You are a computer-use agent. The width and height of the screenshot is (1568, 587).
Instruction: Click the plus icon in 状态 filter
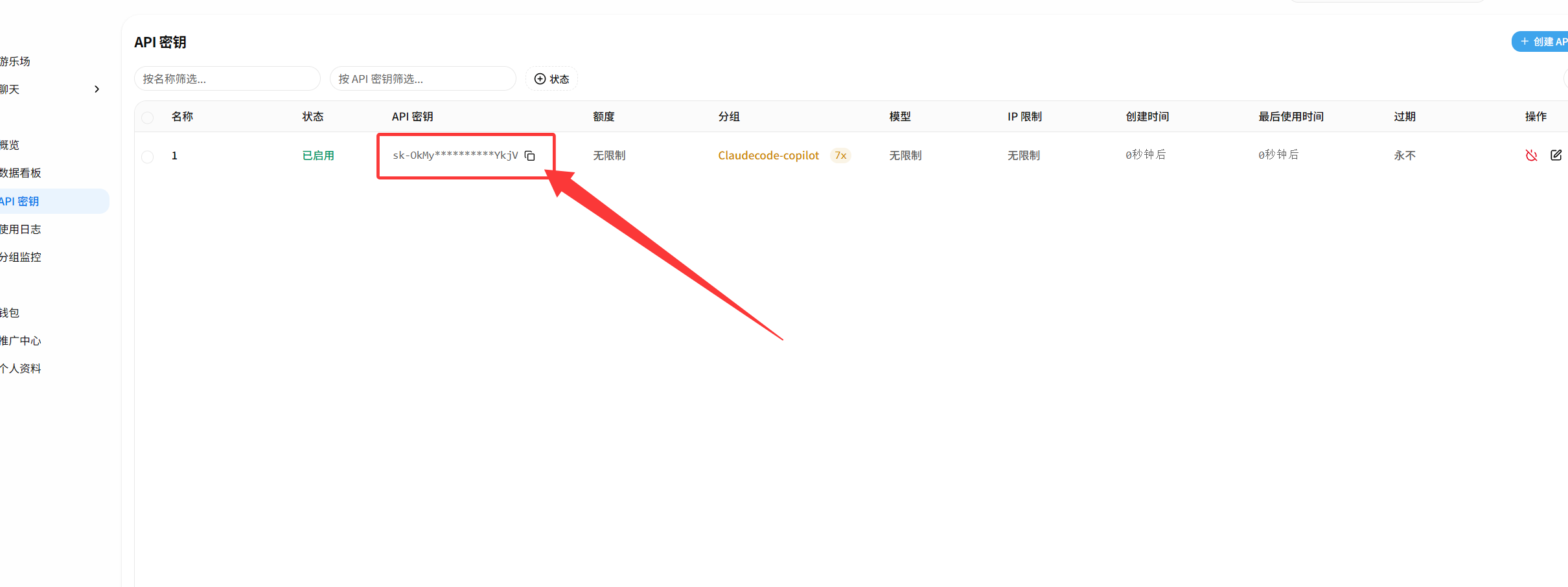[540, 79]
